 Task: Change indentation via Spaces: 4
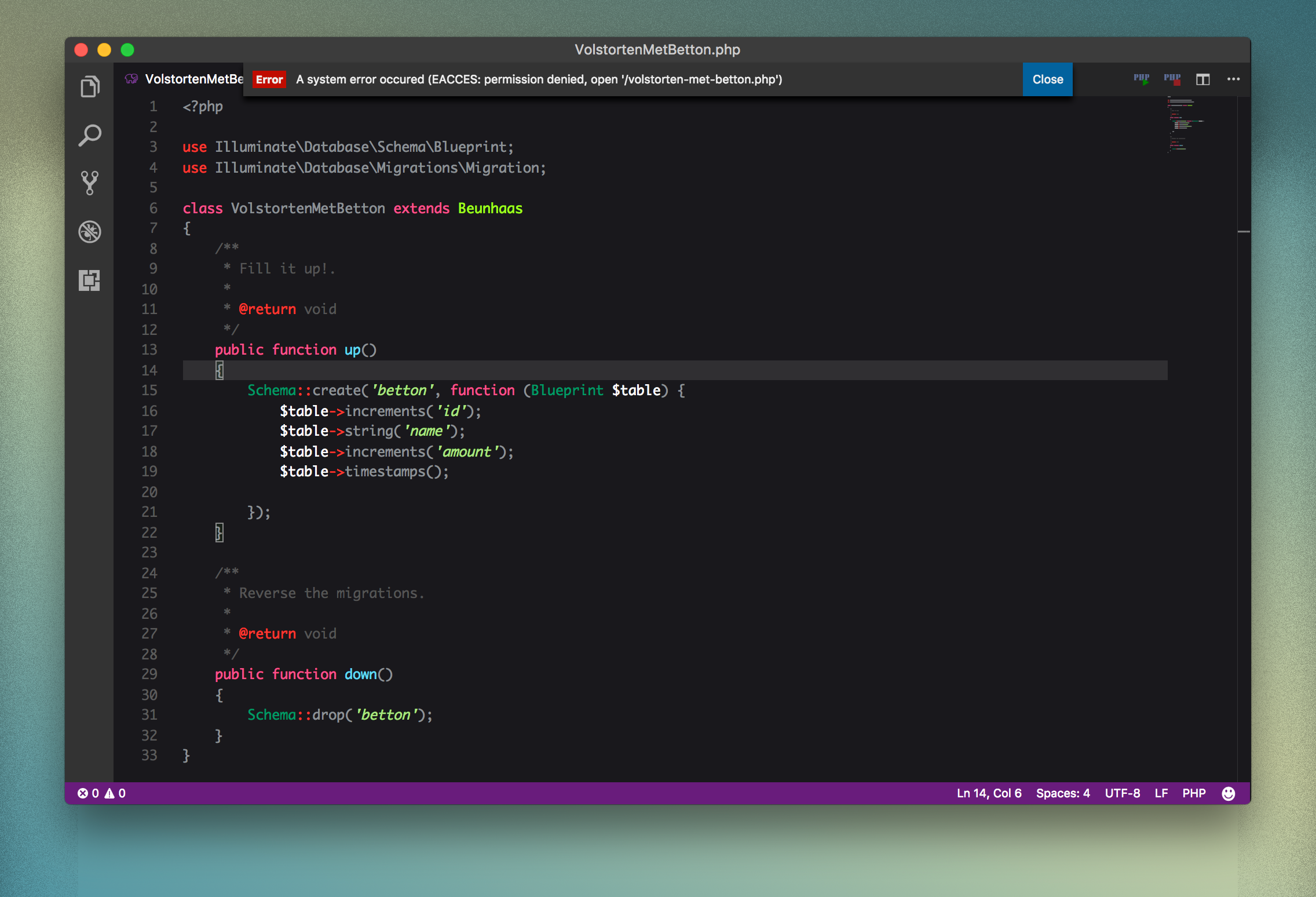click(x=1062, y=793)
